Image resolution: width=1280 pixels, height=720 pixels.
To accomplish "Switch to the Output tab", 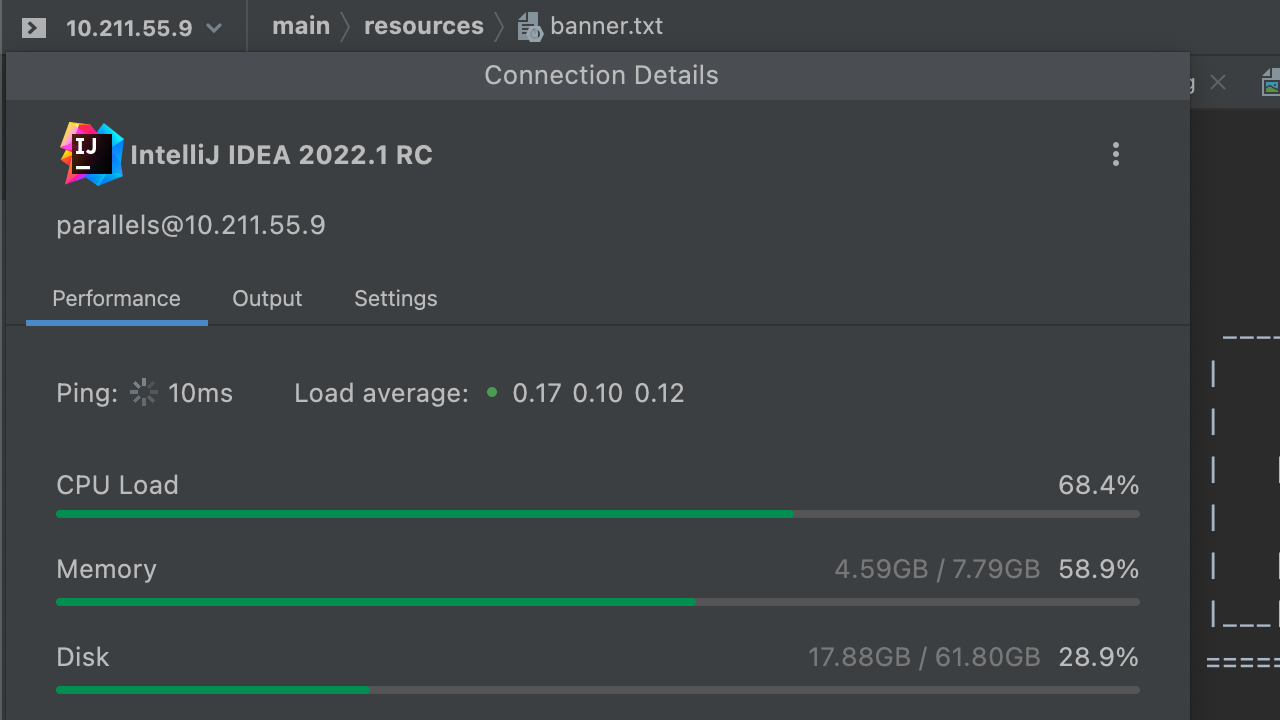I will pyautogui.click(x=267, y=299).
